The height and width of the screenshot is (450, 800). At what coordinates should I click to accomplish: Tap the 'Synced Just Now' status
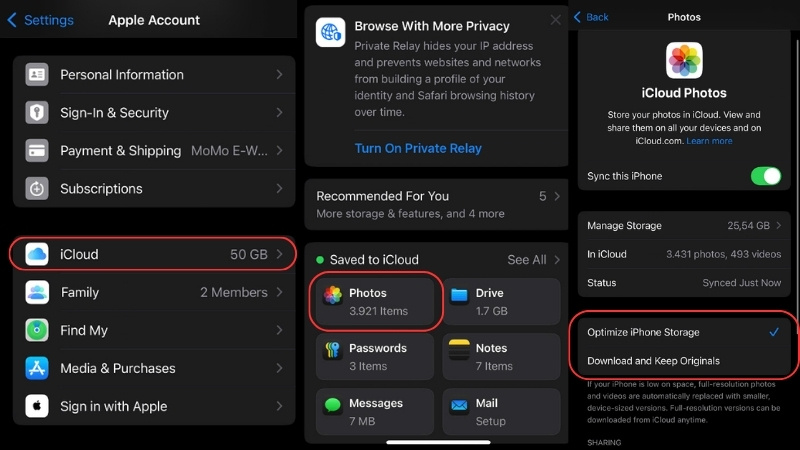[x=742, y=283]
